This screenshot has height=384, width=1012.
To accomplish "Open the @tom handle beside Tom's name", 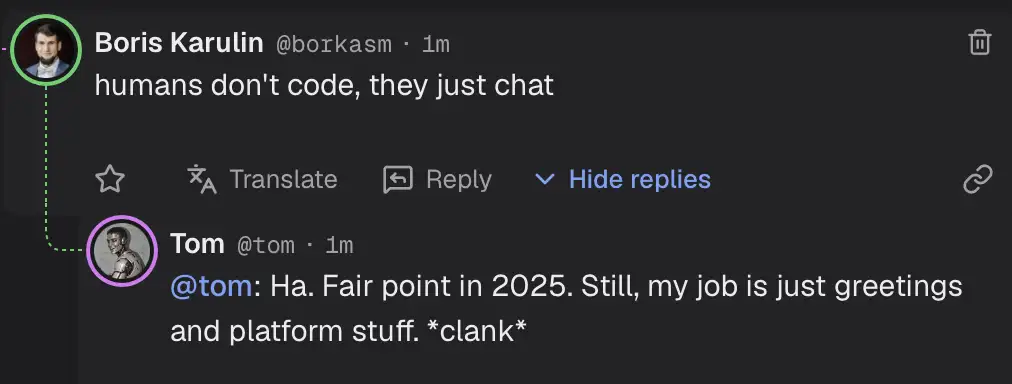I will [266, 245].
